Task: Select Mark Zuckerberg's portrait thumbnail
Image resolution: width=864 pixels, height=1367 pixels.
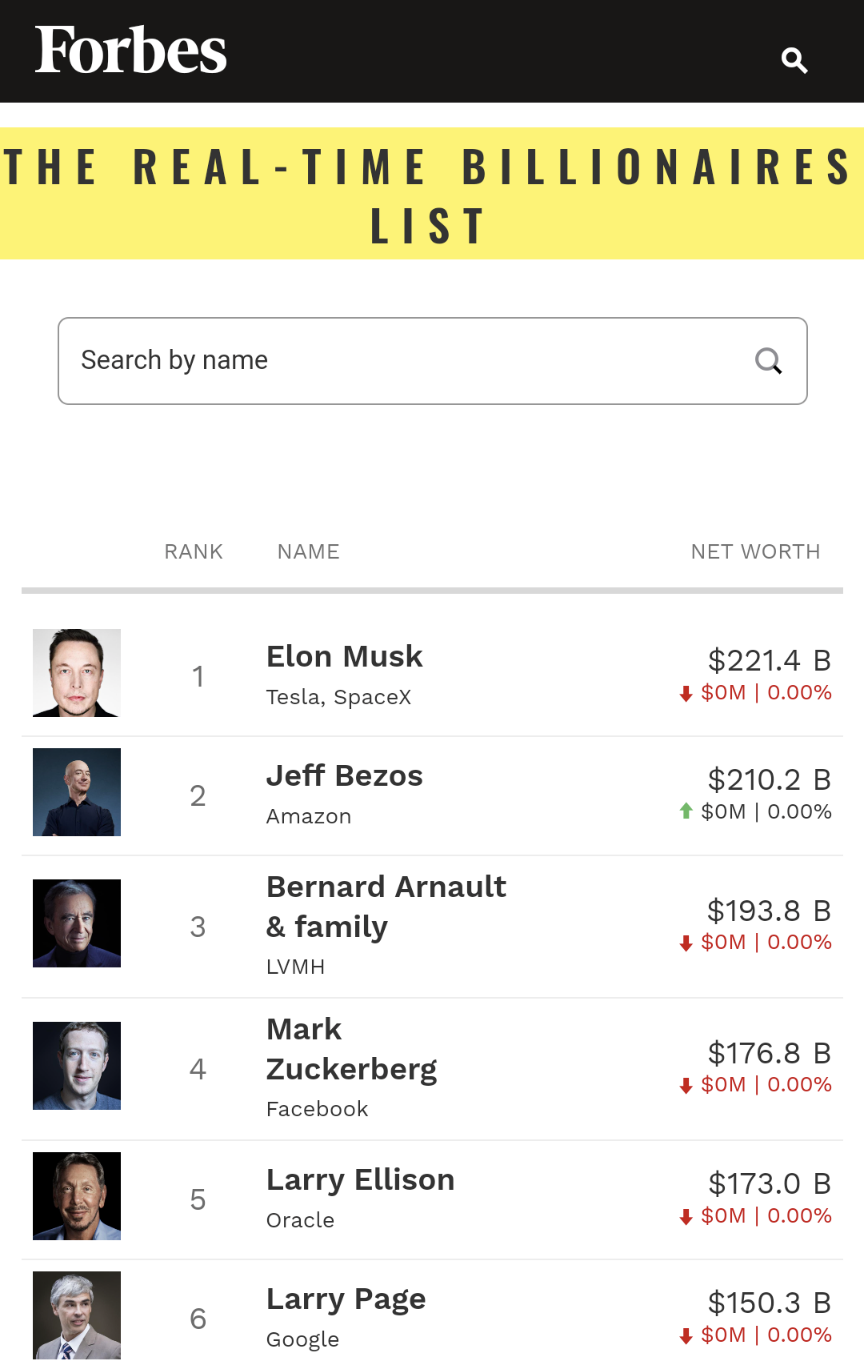Action: (77, 1066)
